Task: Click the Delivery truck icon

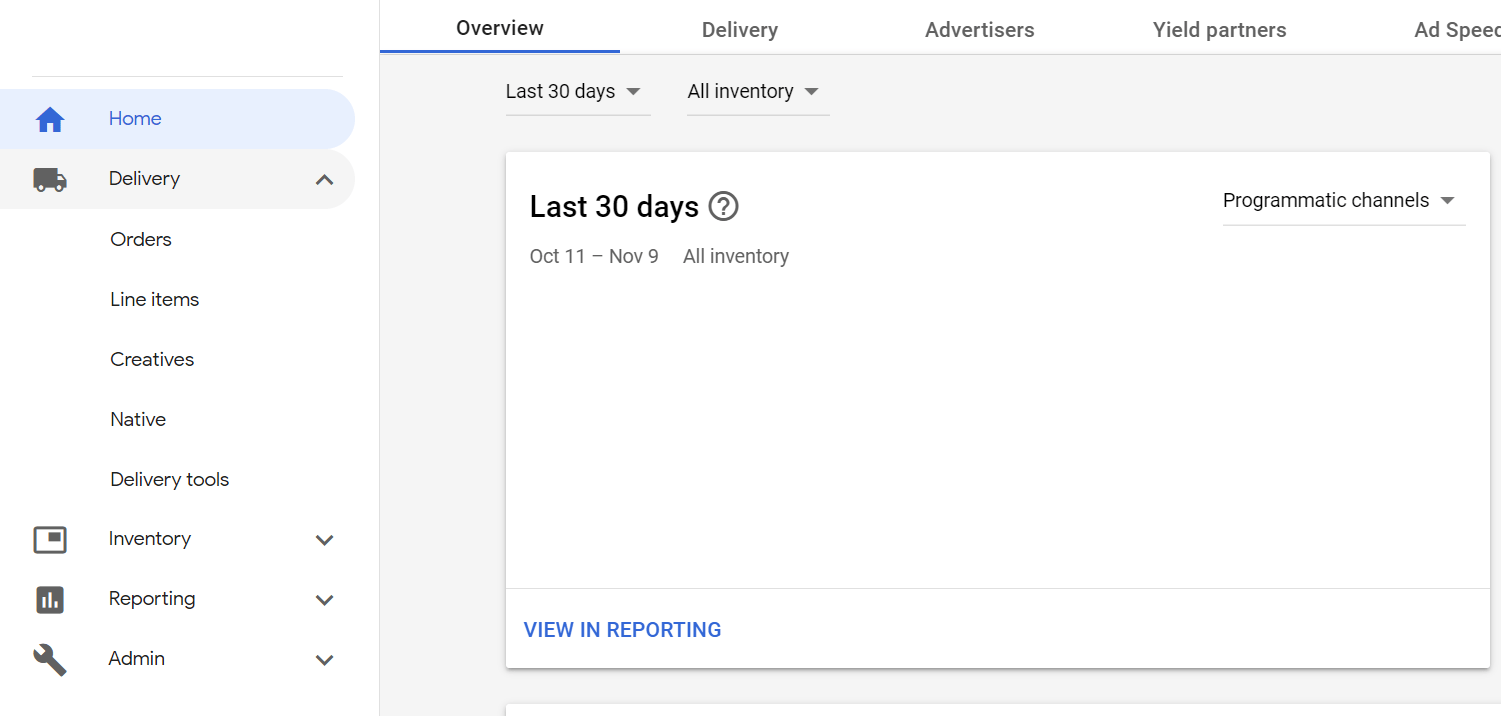Action: point(50,180)
